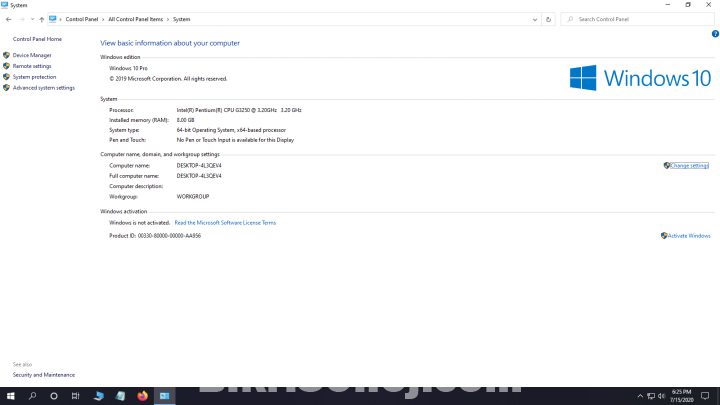Click the Back navigation arrow
The image size is (720, 405).
pyautogui.click(x=9, y=19)
